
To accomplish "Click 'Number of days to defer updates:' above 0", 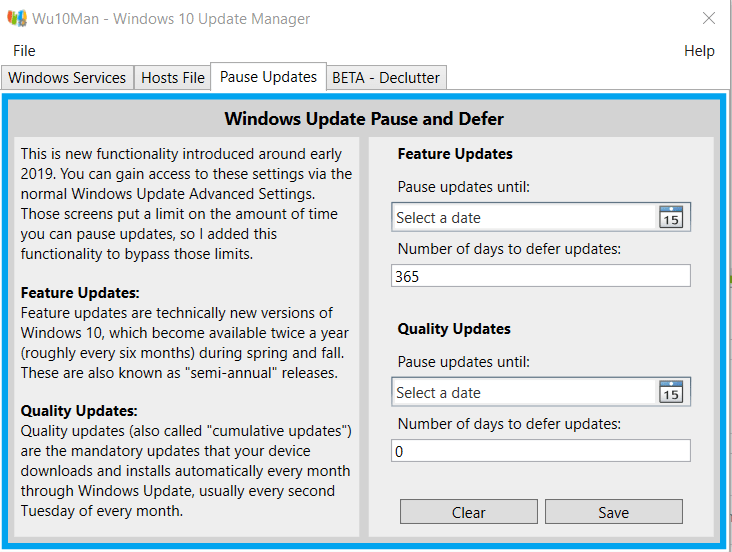I will 509,424.
